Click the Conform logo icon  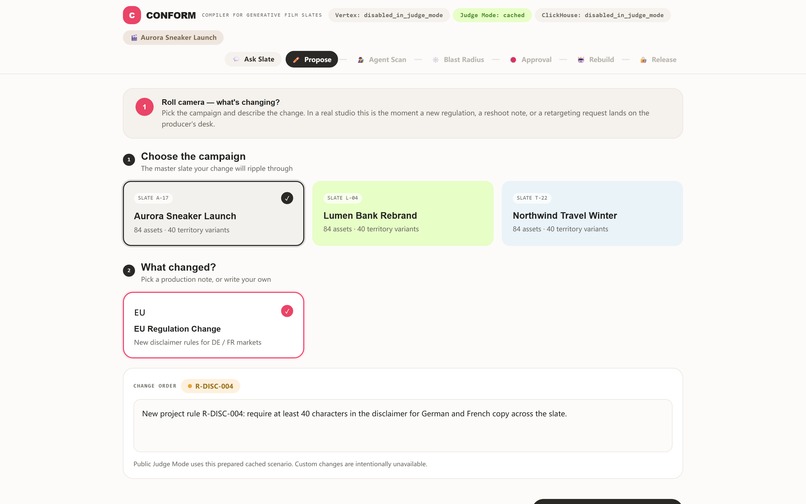132,15
